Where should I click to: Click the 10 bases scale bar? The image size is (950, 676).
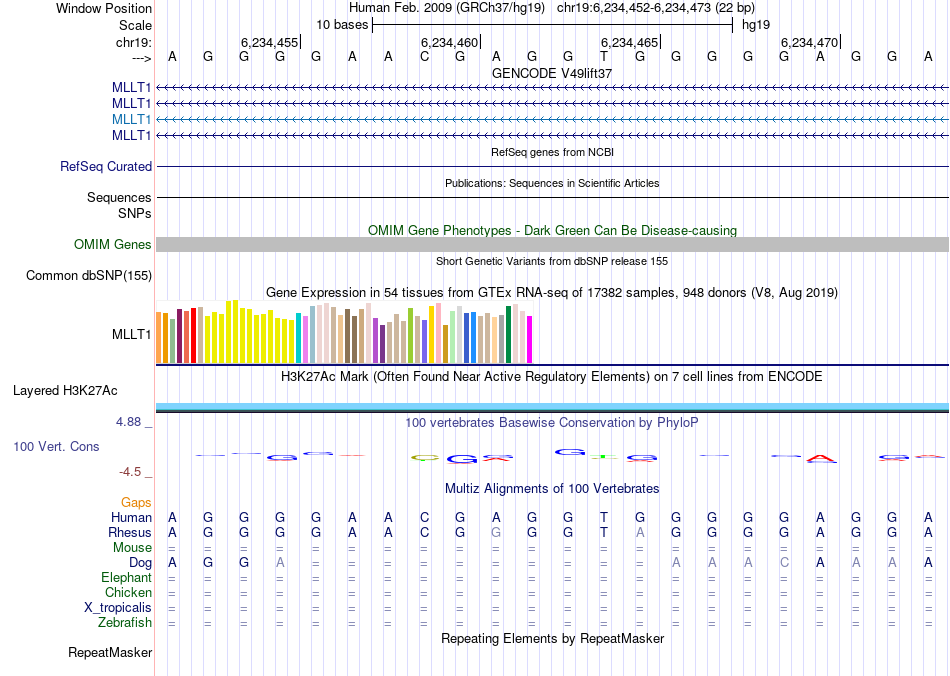pyautogui.click(x=552, y=24)
